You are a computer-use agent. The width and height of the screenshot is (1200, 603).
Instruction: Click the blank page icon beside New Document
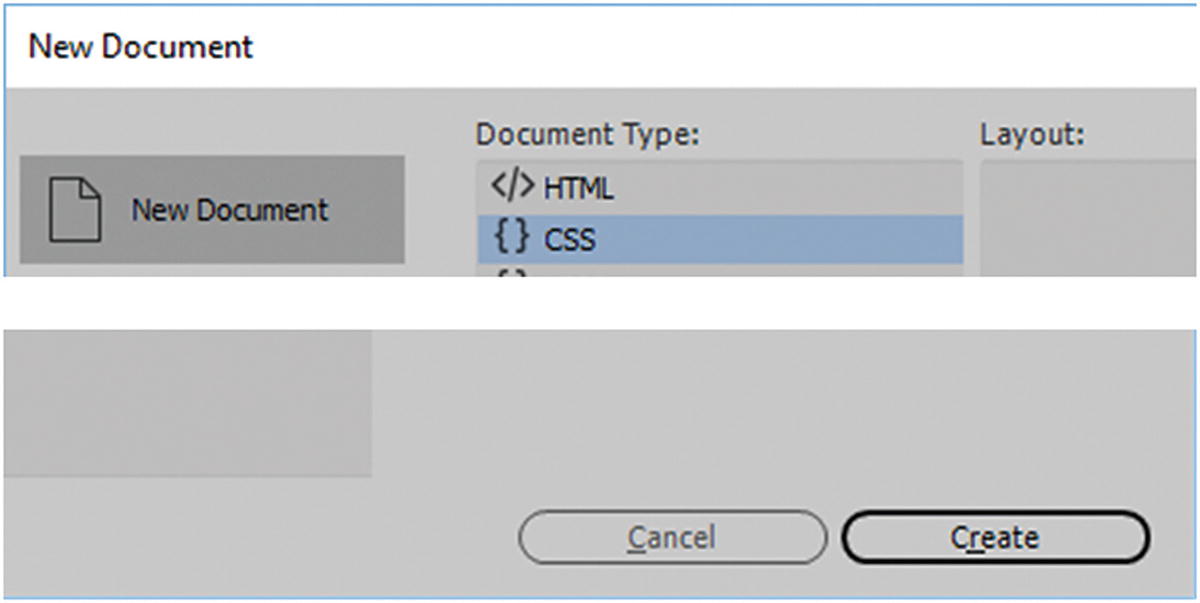[x=75, y=210]
